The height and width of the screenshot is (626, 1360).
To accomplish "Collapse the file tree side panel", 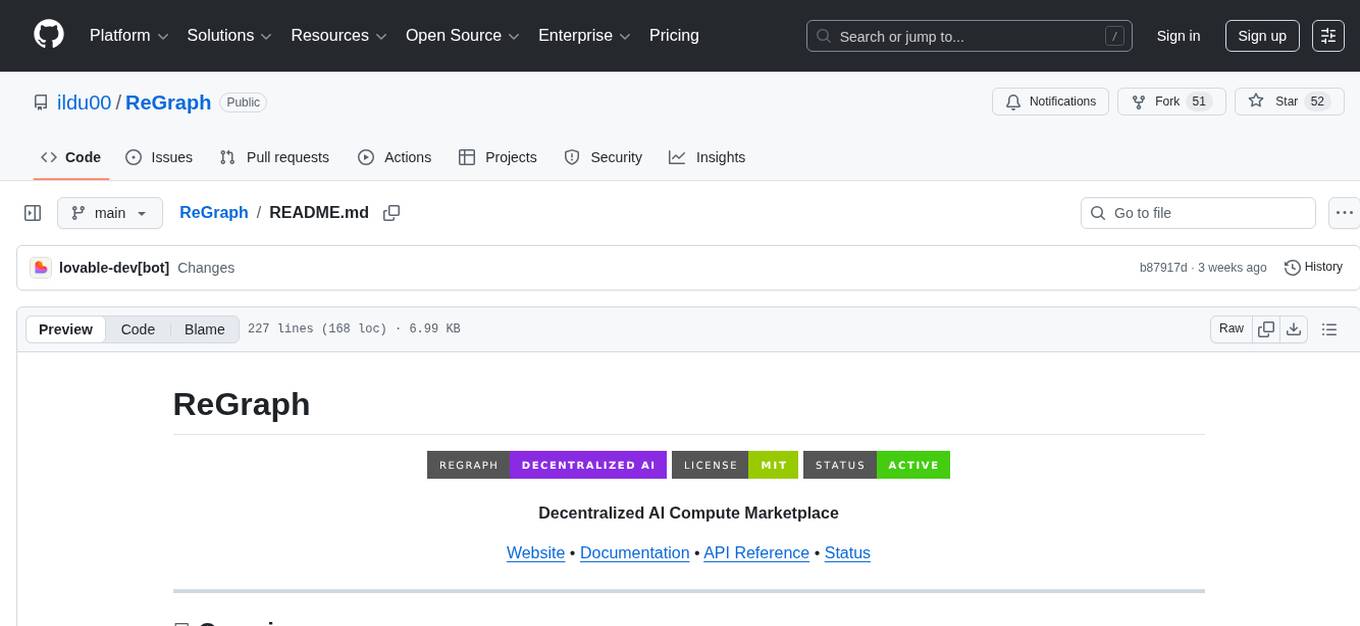I will click(33, 213).
